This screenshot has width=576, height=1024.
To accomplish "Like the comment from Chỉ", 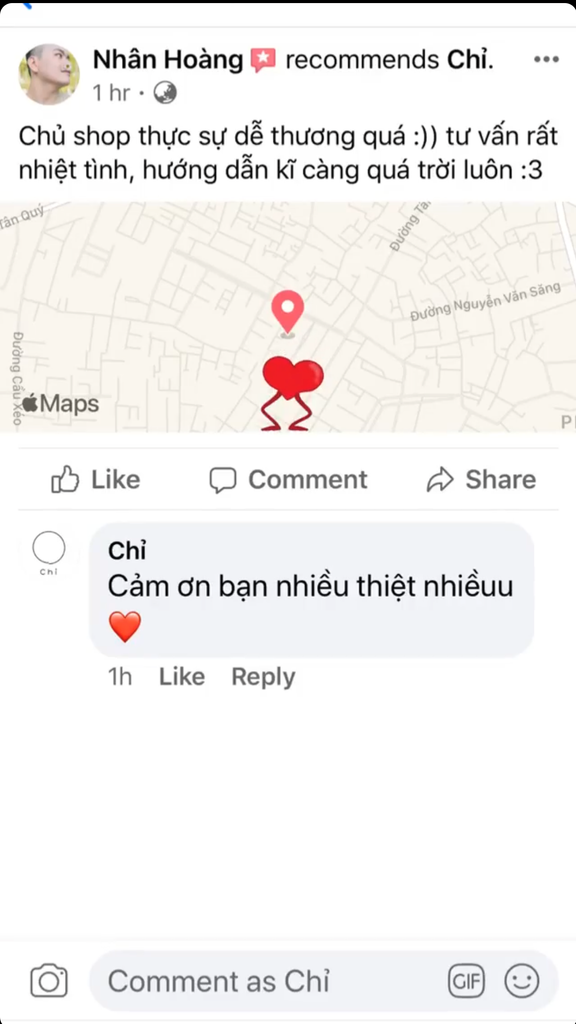I will [x=182, y=677].
